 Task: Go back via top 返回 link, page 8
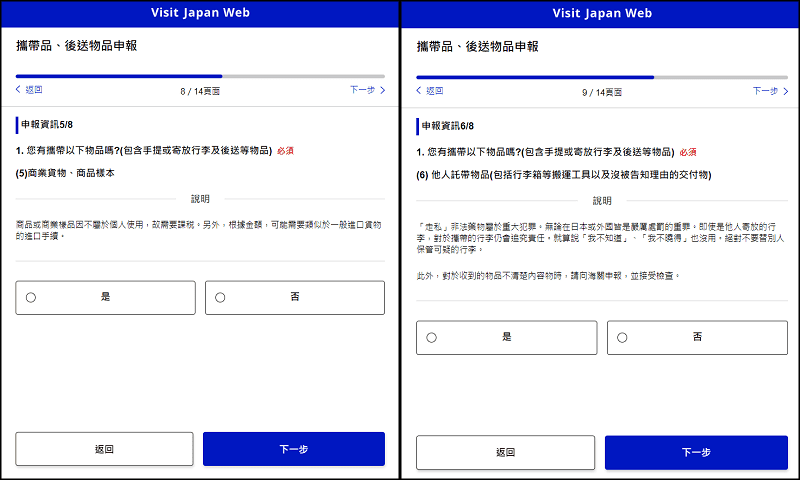[29, 90]
